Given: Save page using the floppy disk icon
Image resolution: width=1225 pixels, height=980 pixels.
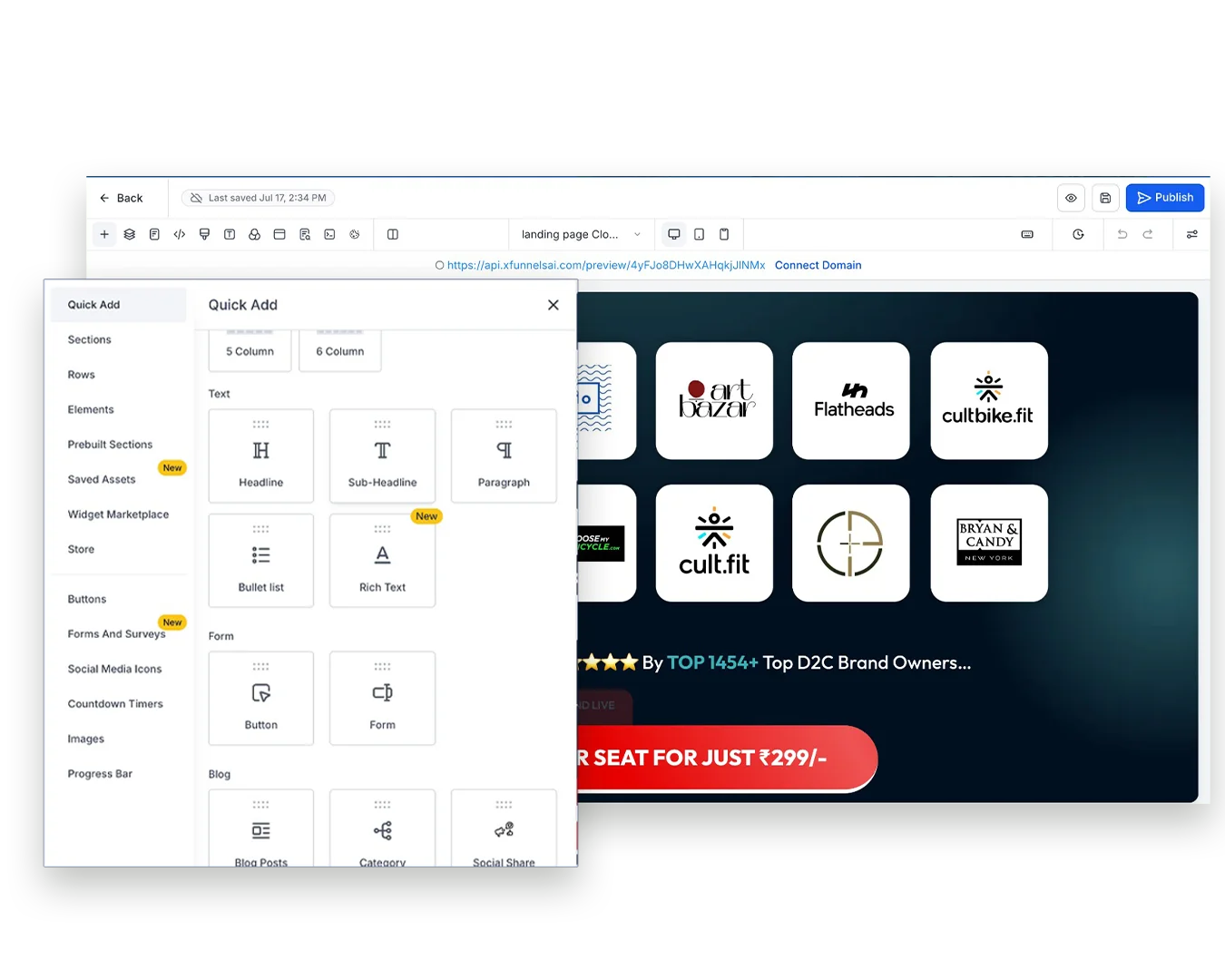Looking at the screenshot, I should point(1105,198).
